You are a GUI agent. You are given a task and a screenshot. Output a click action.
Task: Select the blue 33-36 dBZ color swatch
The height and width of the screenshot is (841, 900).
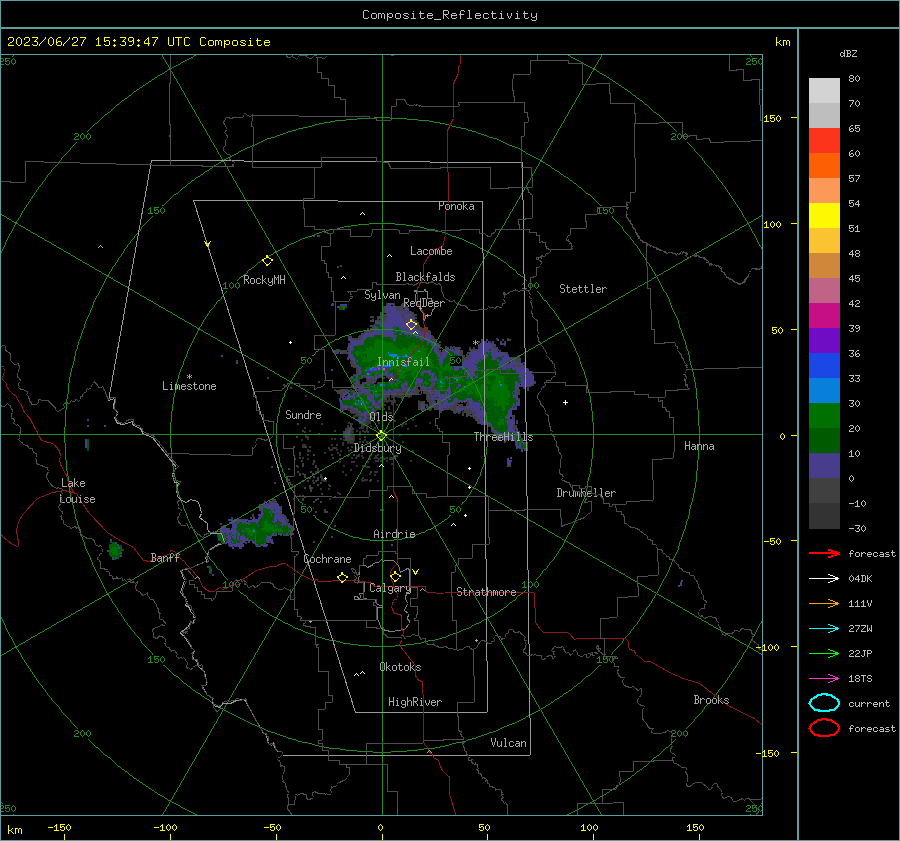[x=824, y=366]
